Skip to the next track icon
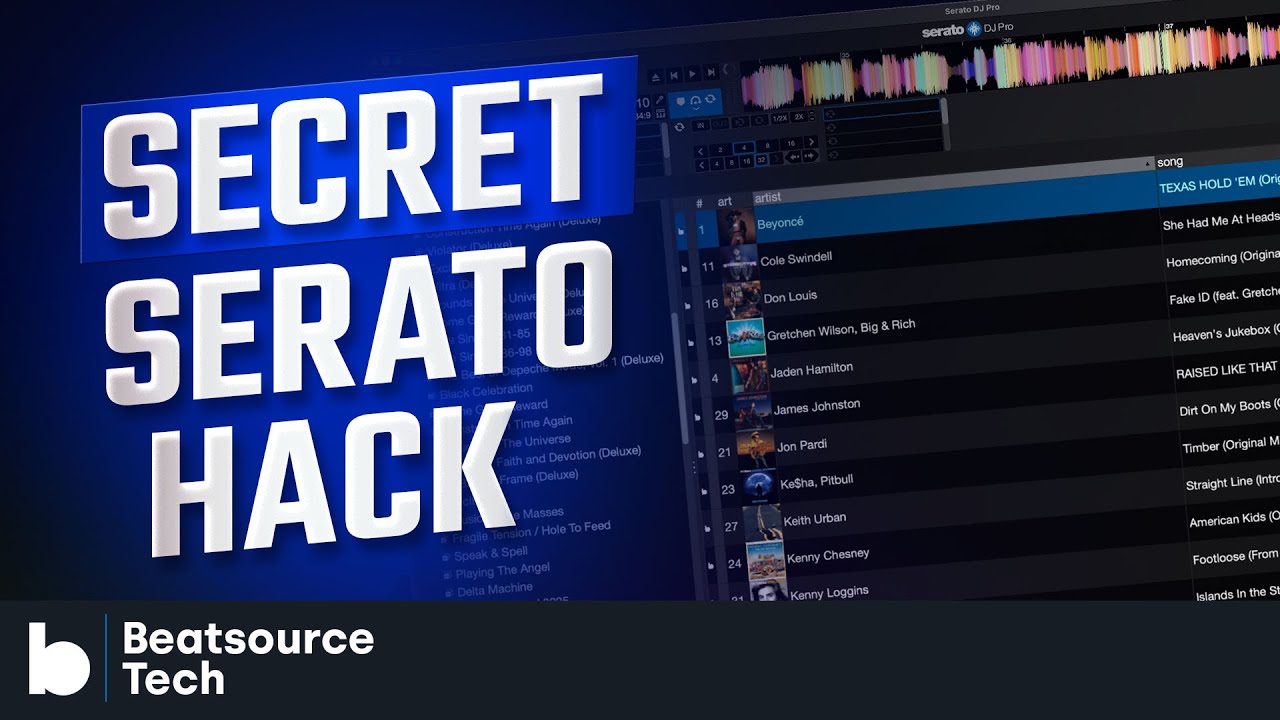 [x=711, y=73]
